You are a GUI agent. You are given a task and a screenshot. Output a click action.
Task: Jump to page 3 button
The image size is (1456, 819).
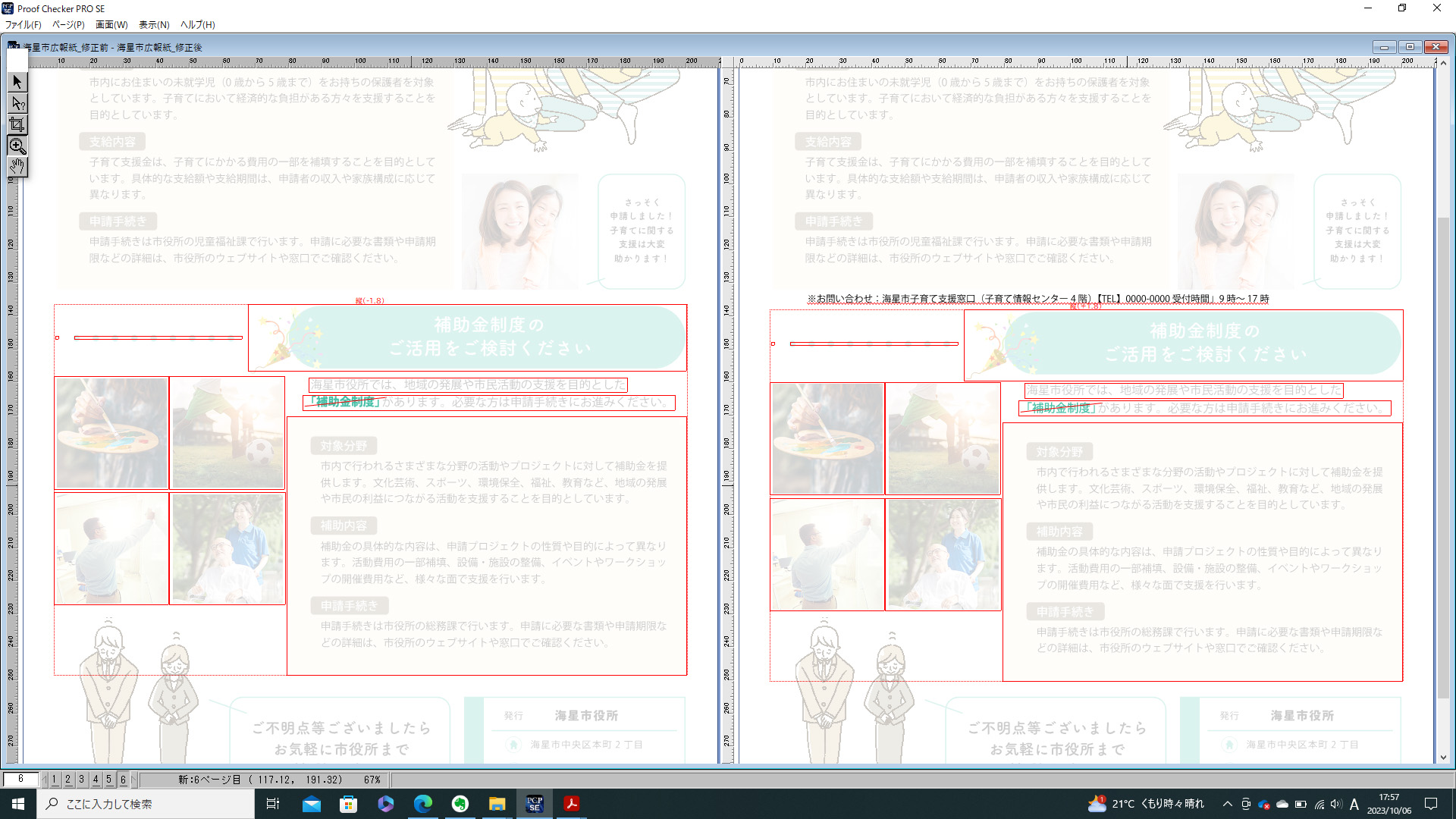coord(82,779)
